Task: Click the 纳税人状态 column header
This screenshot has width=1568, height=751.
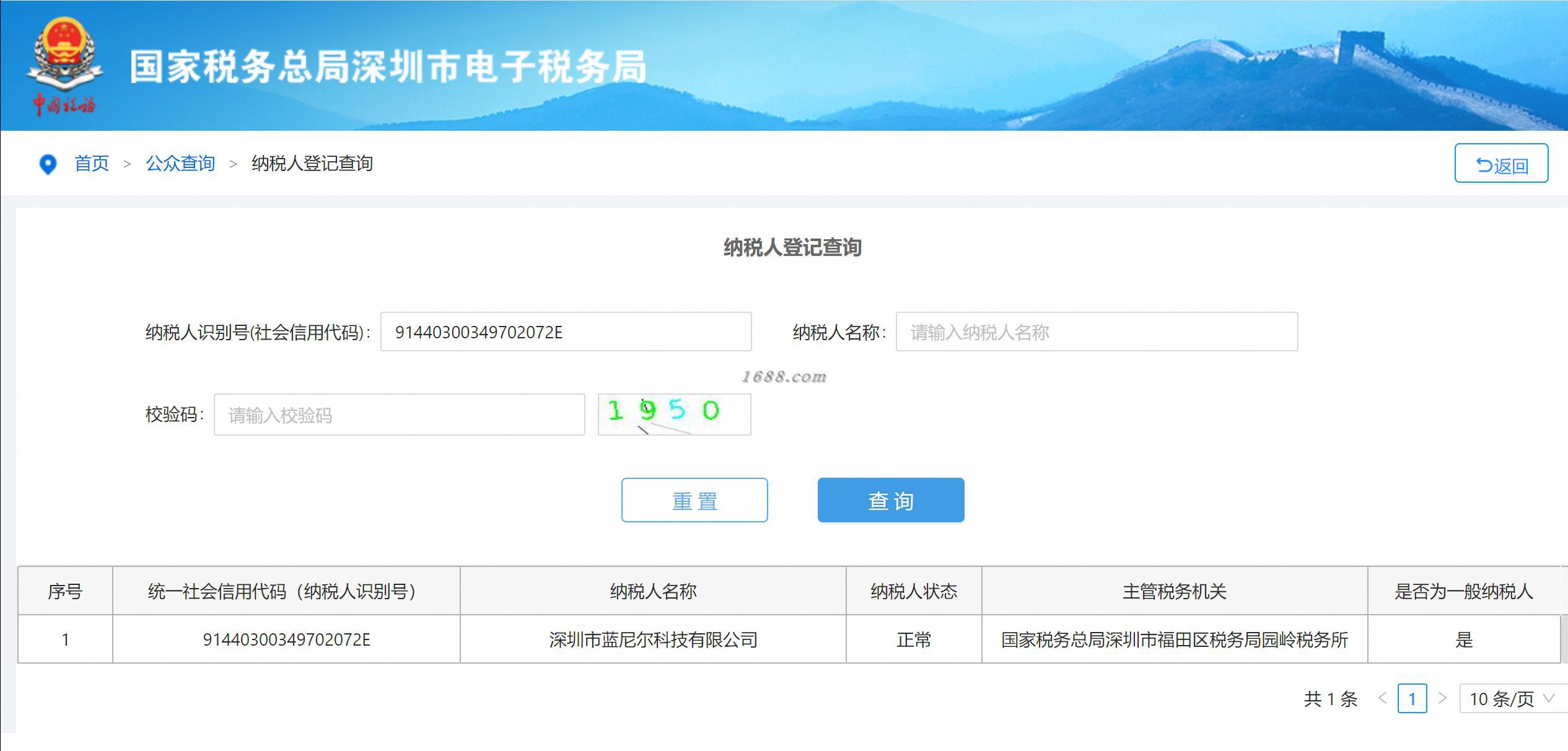Action: (913, 591)
